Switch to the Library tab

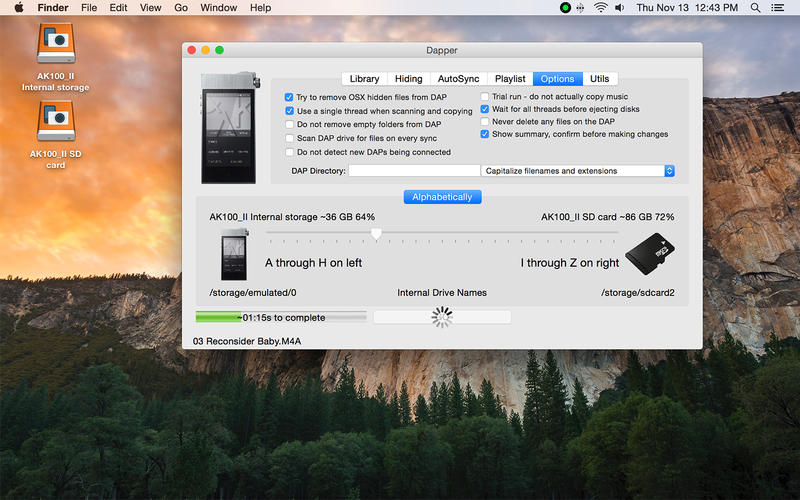tap(364, 79)
